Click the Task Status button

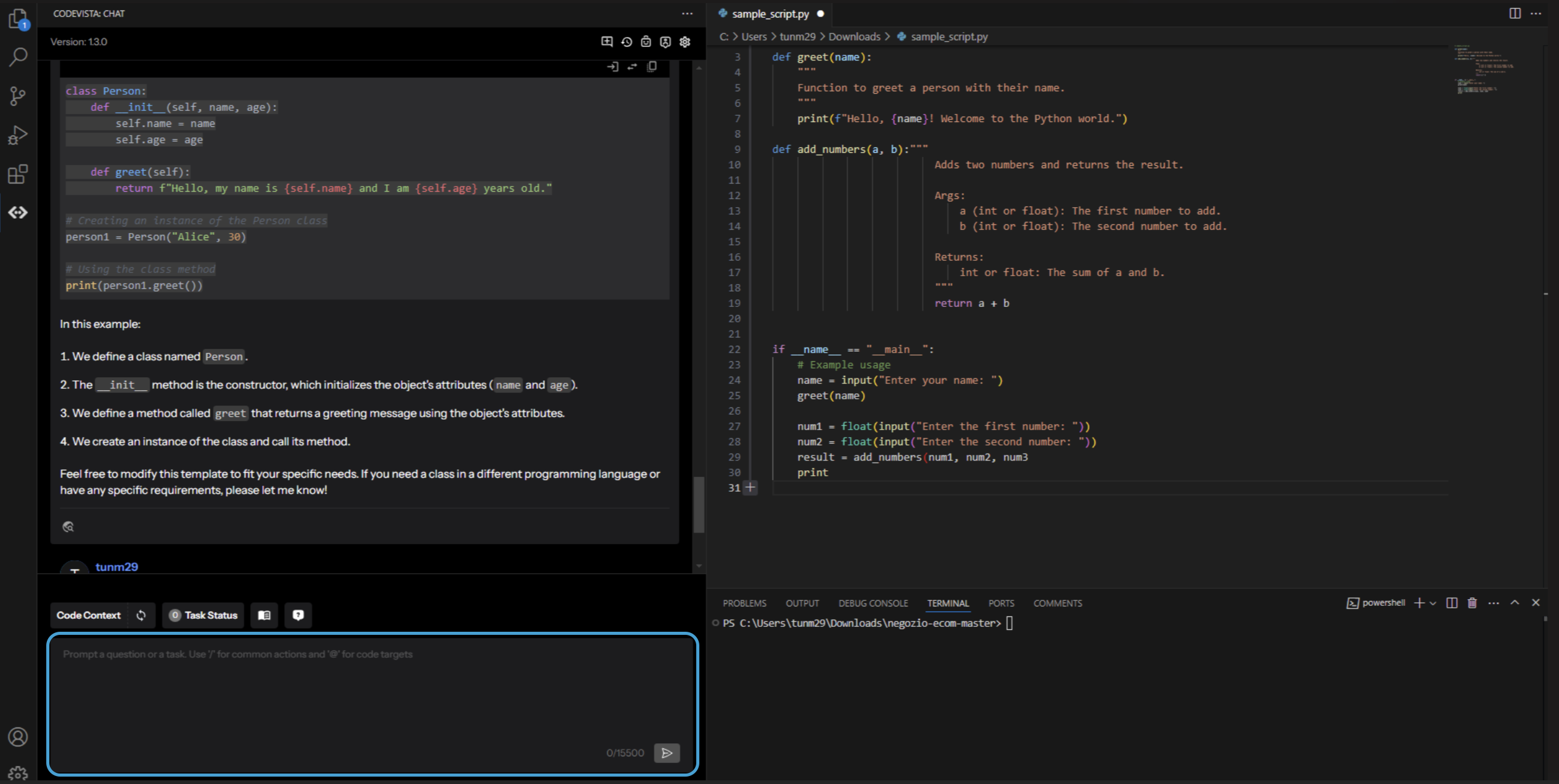click(x=204, y=615)
